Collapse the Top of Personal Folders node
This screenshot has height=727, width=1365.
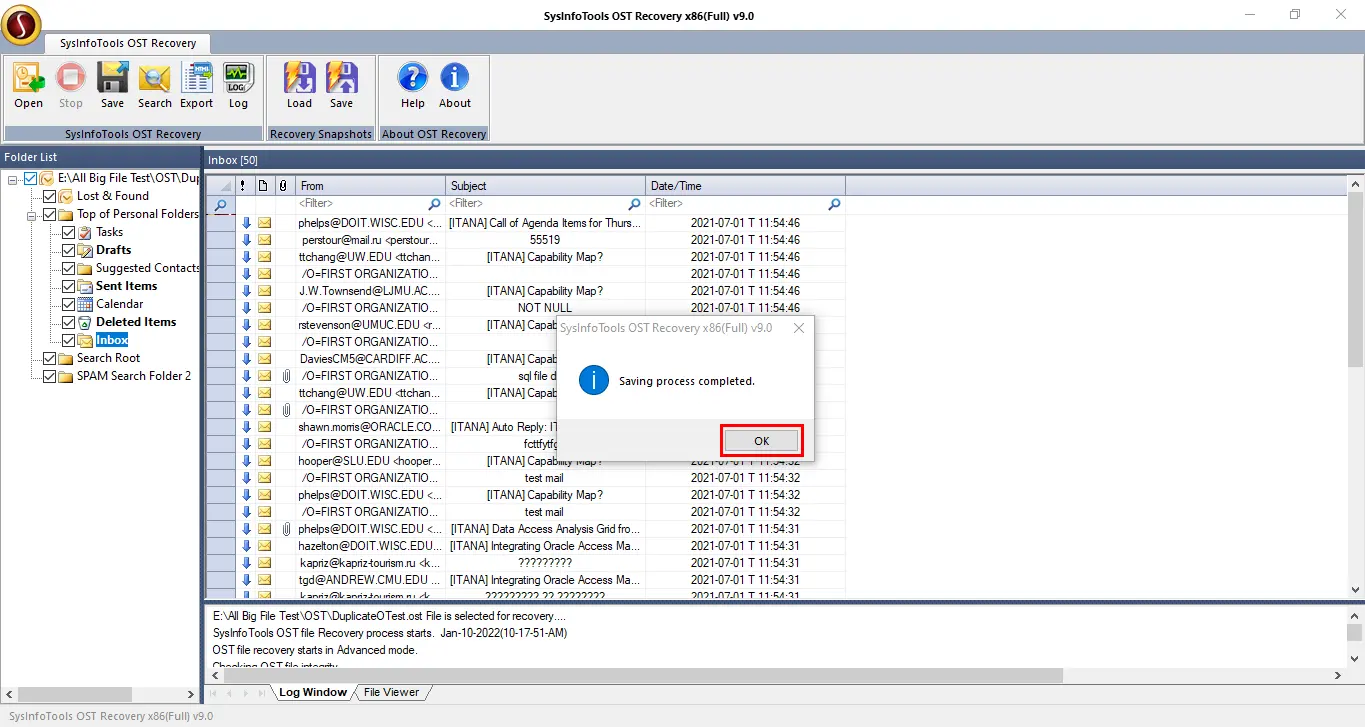point(32,214)
